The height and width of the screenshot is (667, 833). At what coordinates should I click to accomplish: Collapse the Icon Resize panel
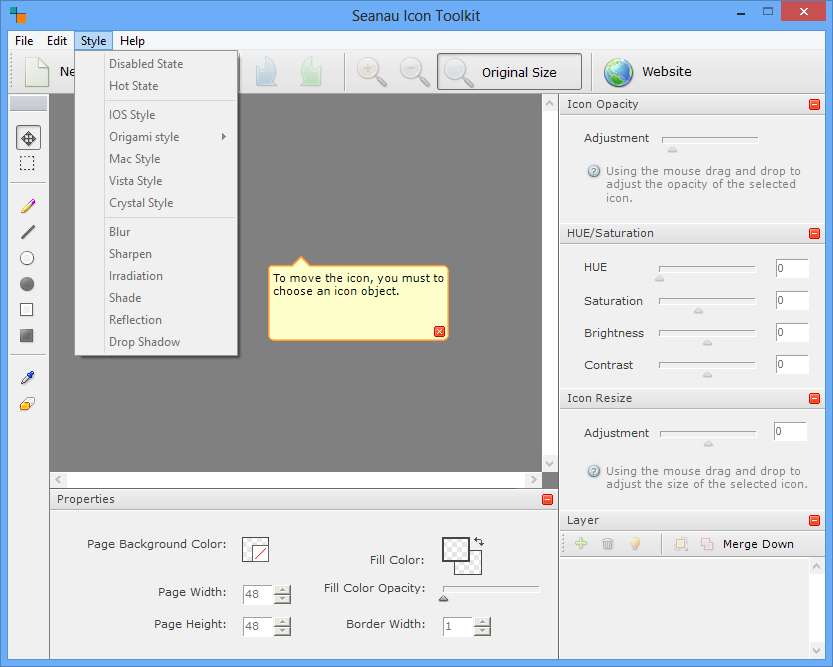click(814, 398)
